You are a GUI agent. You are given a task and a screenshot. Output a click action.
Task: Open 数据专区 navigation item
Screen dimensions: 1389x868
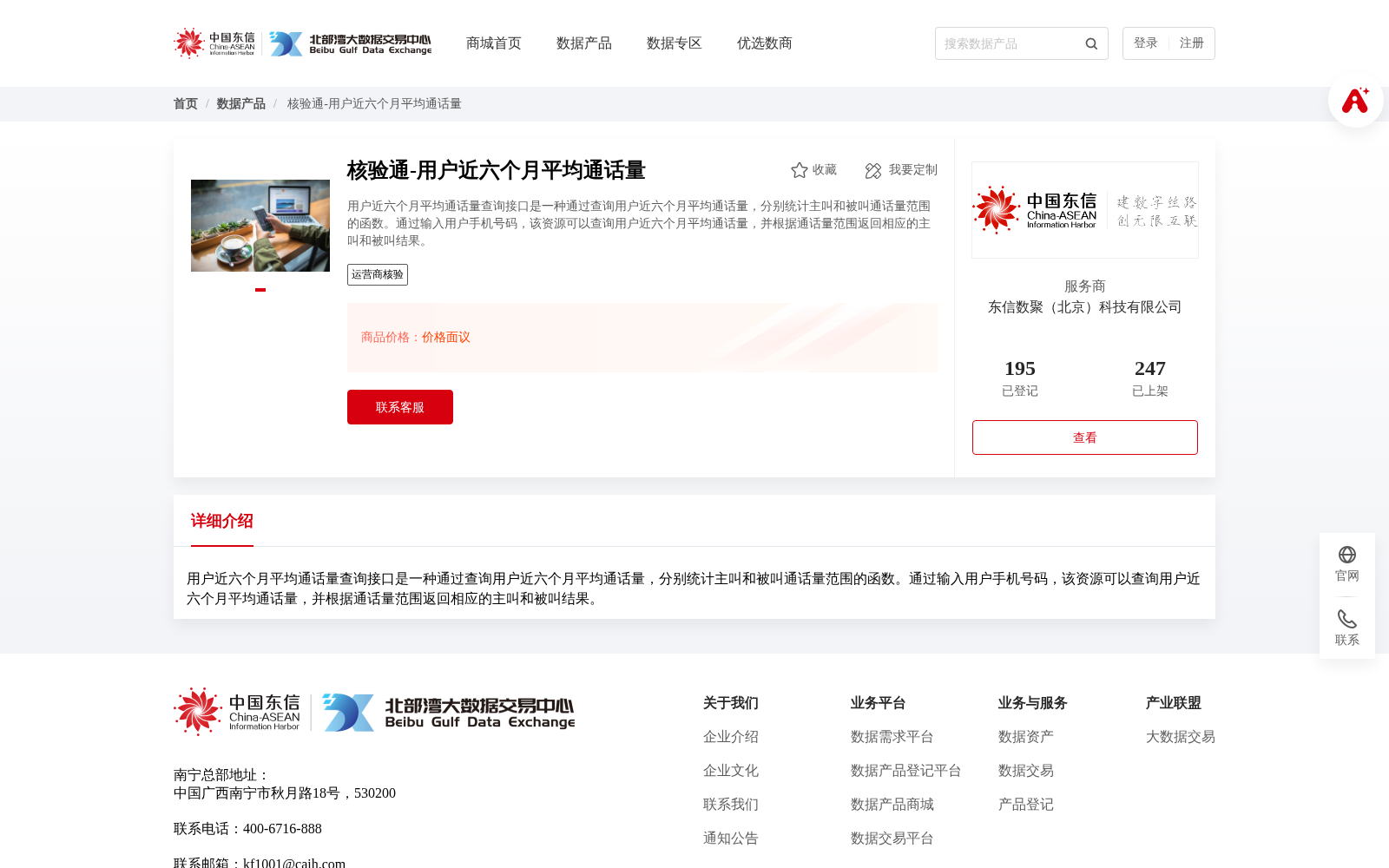point(675,43)
